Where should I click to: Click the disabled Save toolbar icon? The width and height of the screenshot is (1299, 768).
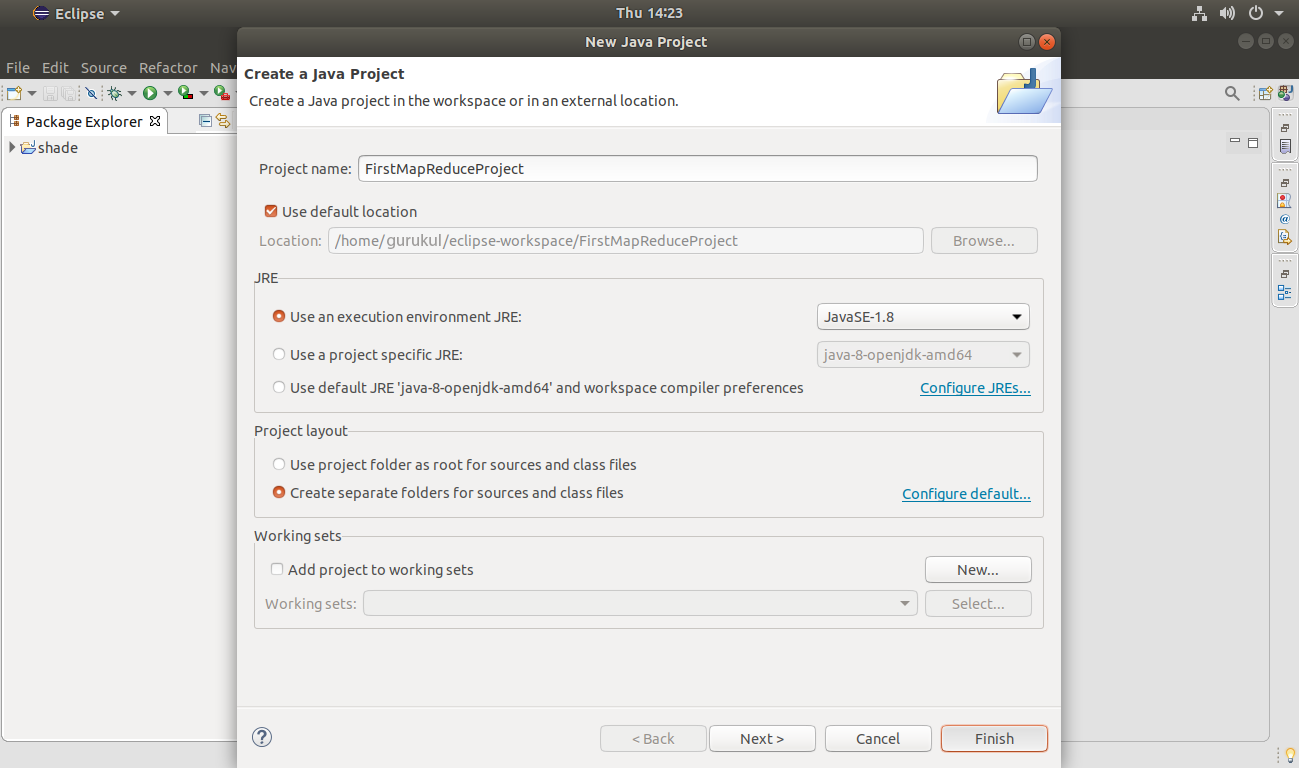click(x=50, y=93)
